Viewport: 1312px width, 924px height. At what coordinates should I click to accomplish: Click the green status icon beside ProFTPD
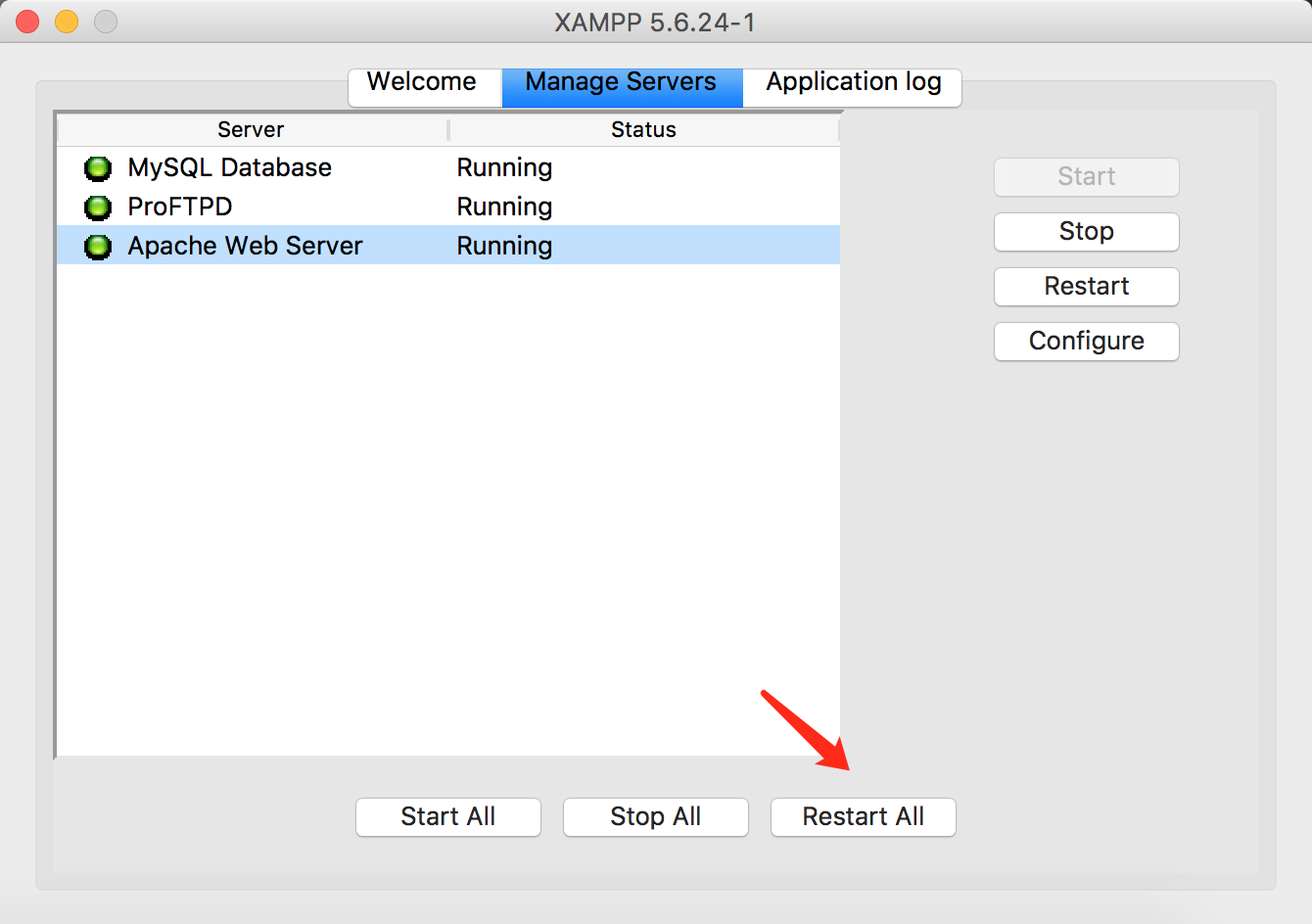coord(98,208)
